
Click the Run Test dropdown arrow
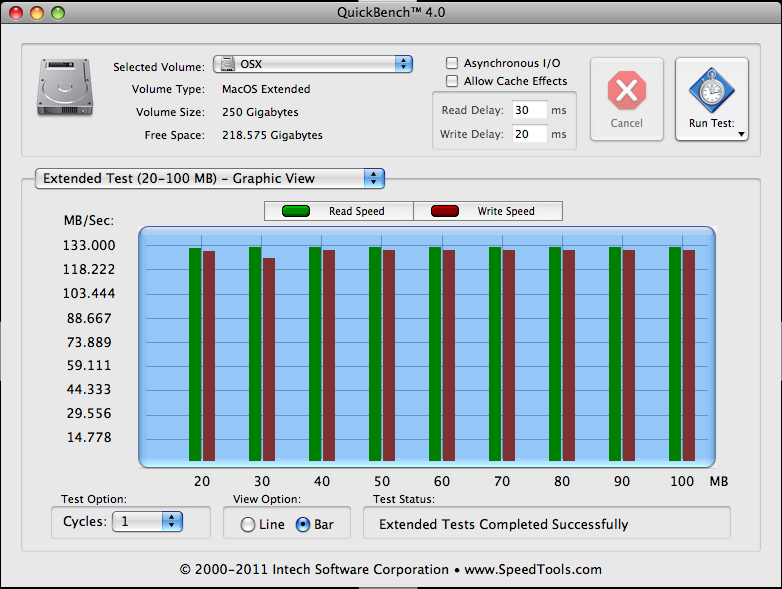coord(741,134)
